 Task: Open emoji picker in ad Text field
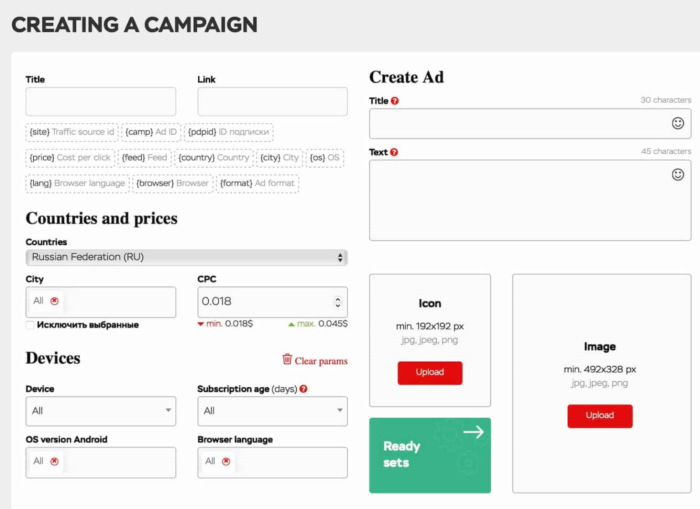(x=677, y=175)
